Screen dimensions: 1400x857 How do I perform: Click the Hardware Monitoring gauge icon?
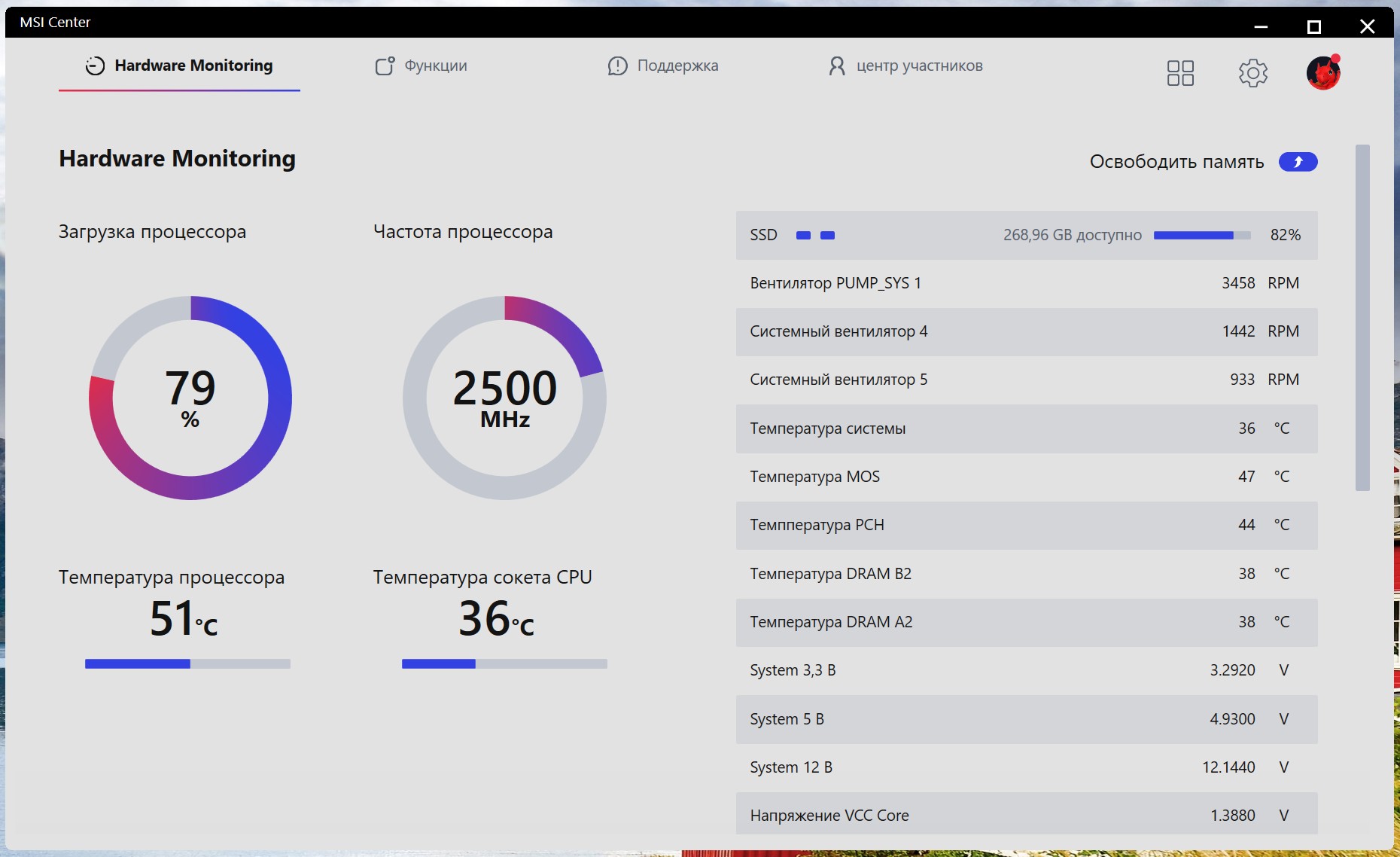95,66
